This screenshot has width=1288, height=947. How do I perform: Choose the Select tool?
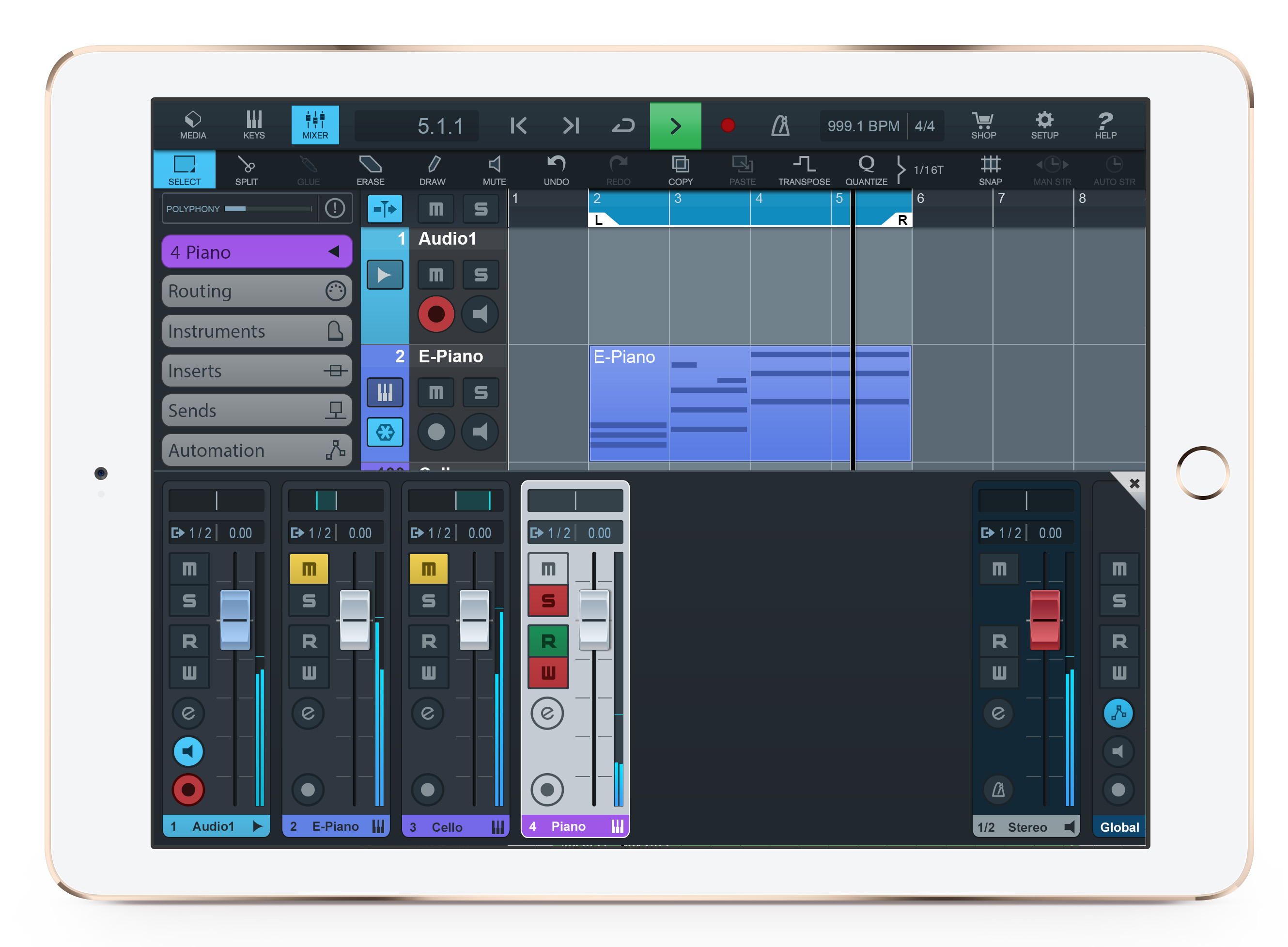185,170
